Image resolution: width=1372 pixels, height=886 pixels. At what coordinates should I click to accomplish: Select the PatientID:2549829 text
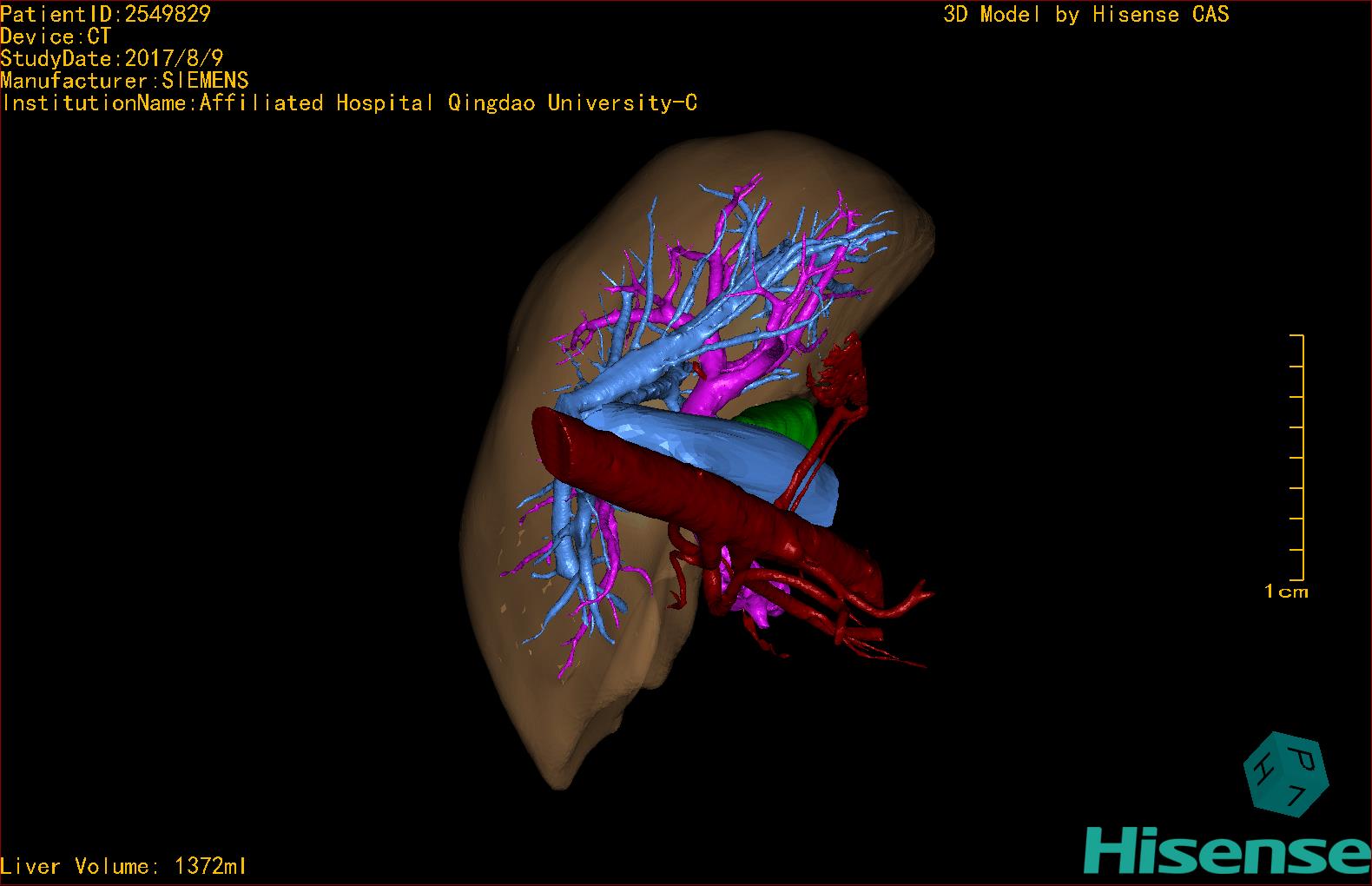(106, 14)
